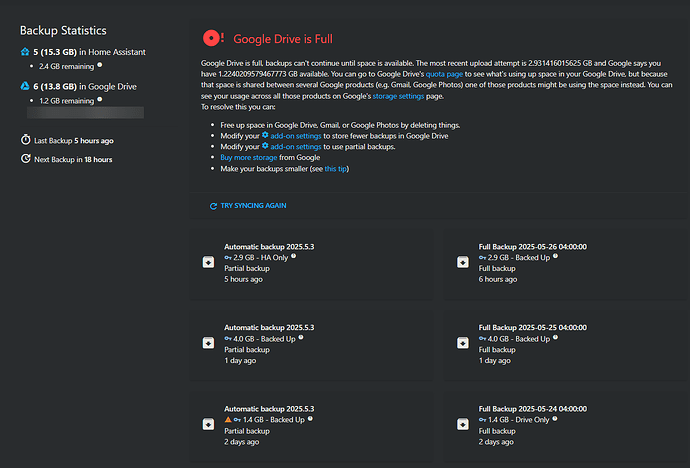Click '2.4 GB remaining' under Home Assistant
The image size is (690, 468).
(x=66, y=66)
